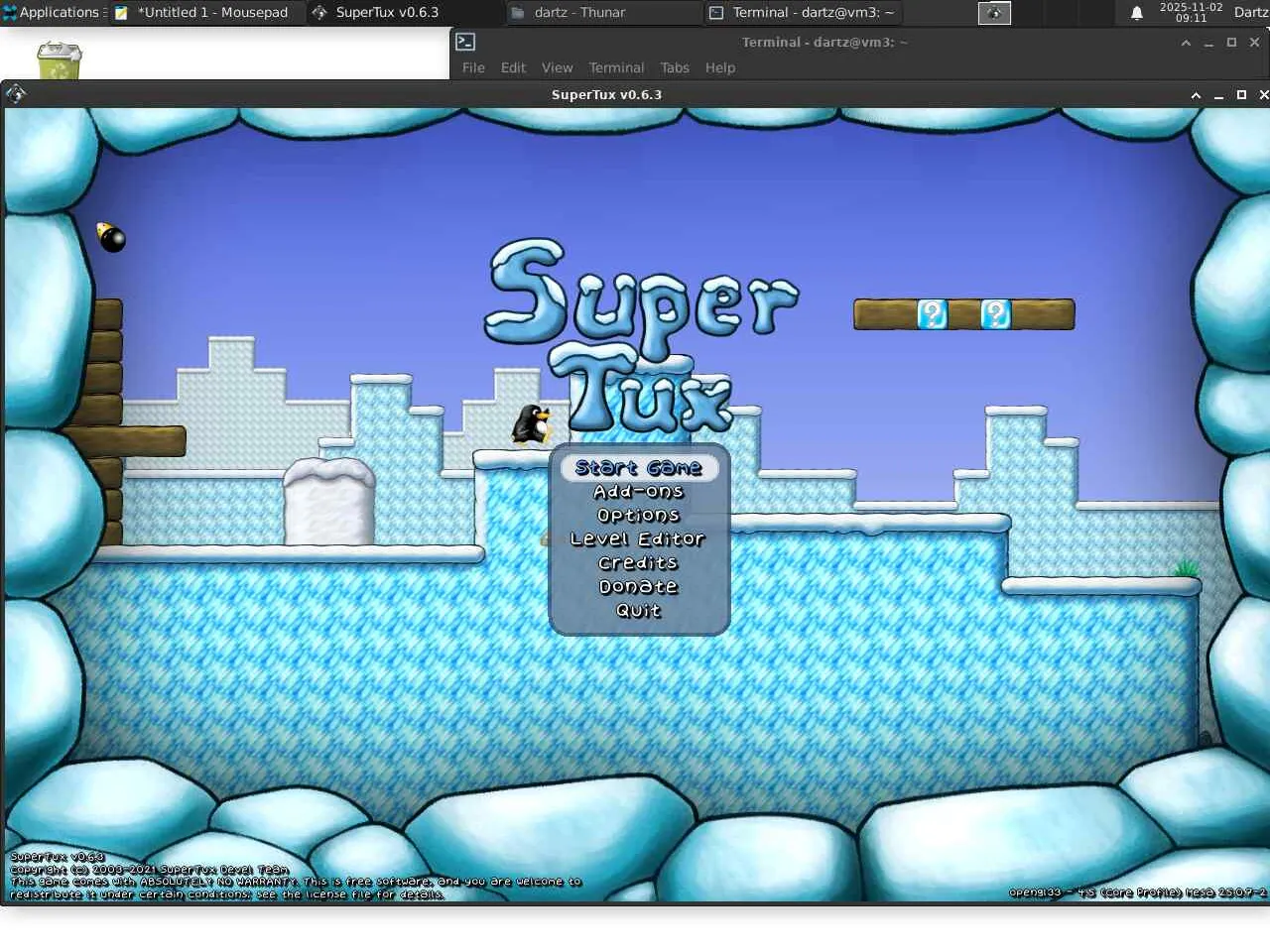Click the system tray icon in the top panel

pyautogui.click(x=994, y=13)
